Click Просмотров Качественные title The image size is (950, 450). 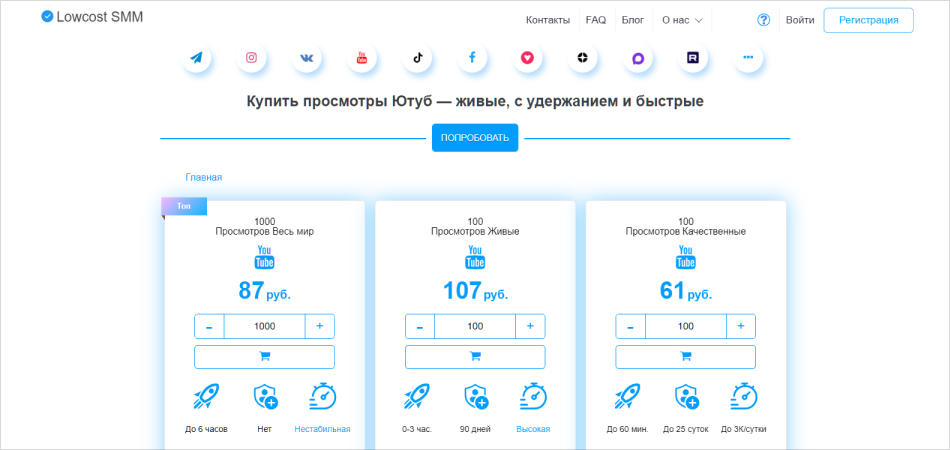click(686, 231)
